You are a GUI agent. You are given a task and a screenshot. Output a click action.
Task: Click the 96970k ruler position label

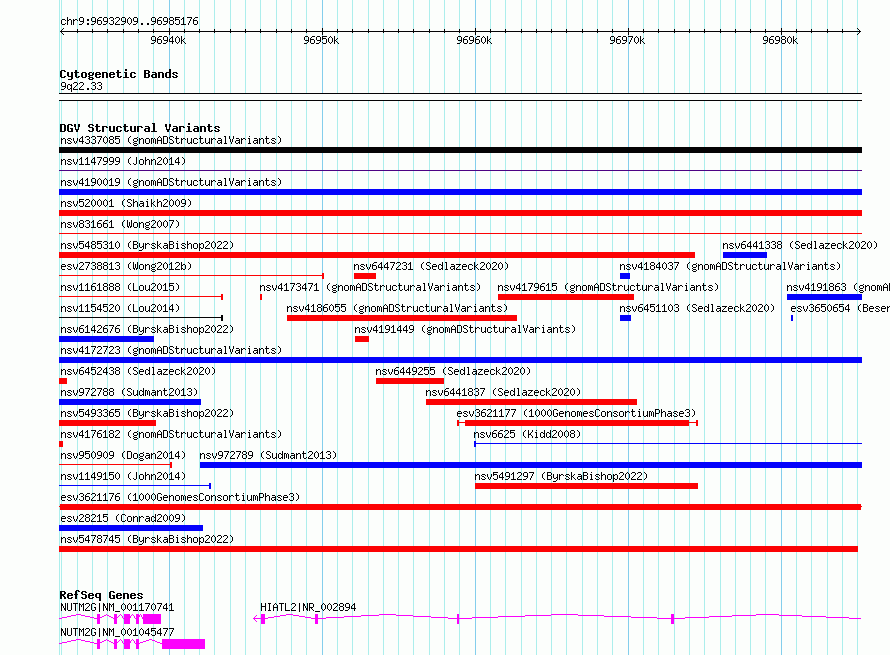click(627, 40)
